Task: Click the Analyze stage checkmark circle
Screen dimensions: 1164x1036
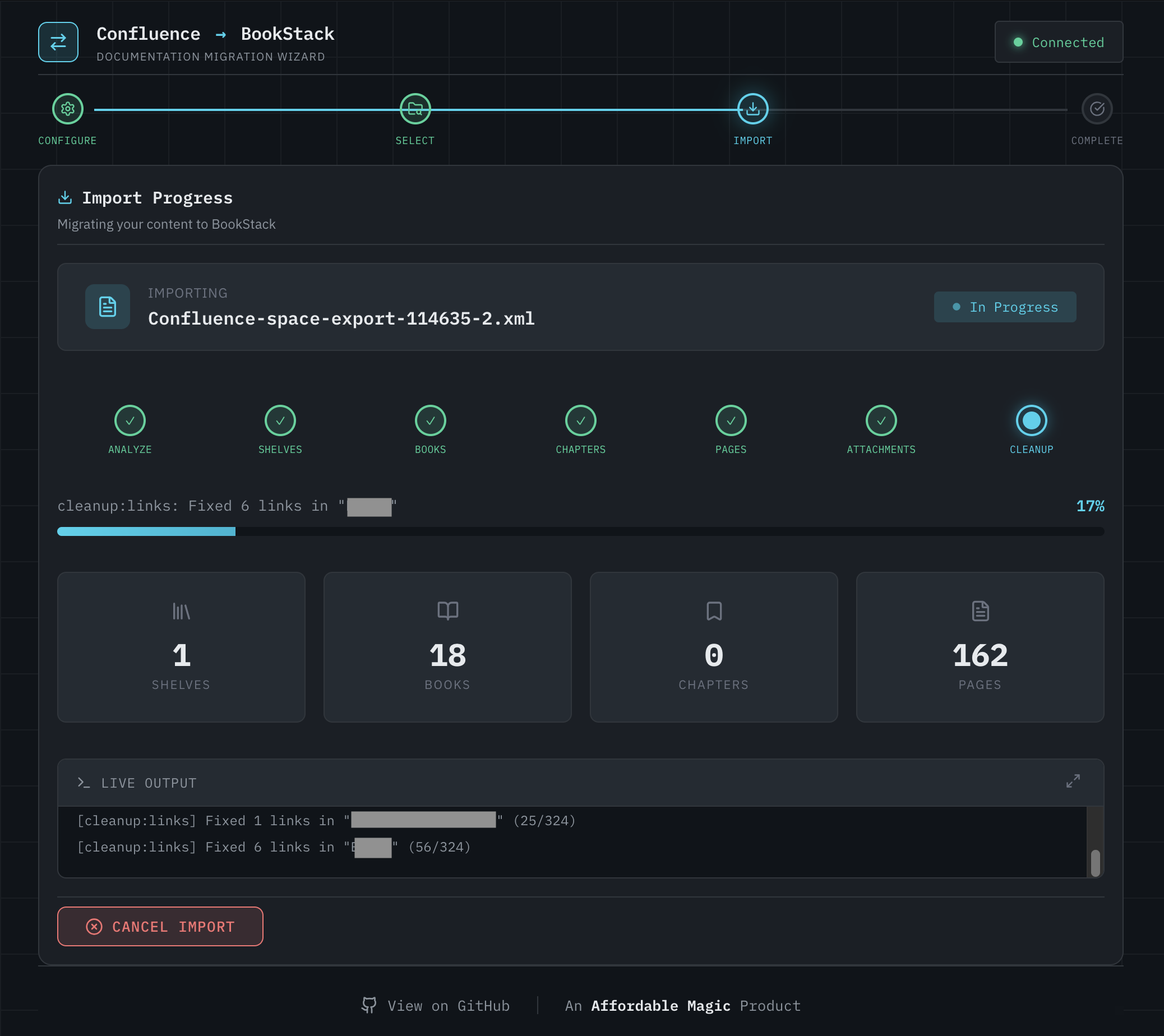Action: pos(130,420)
